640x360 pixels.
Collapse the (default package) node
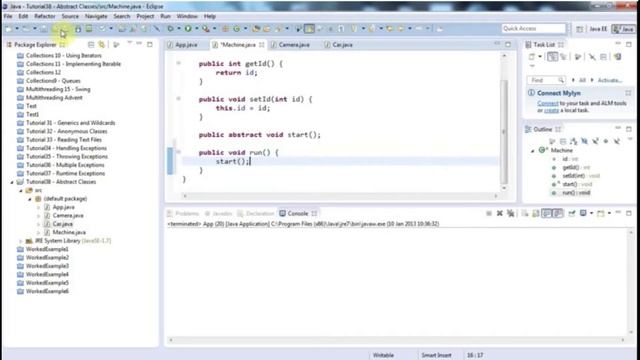(x=29, y=199)
